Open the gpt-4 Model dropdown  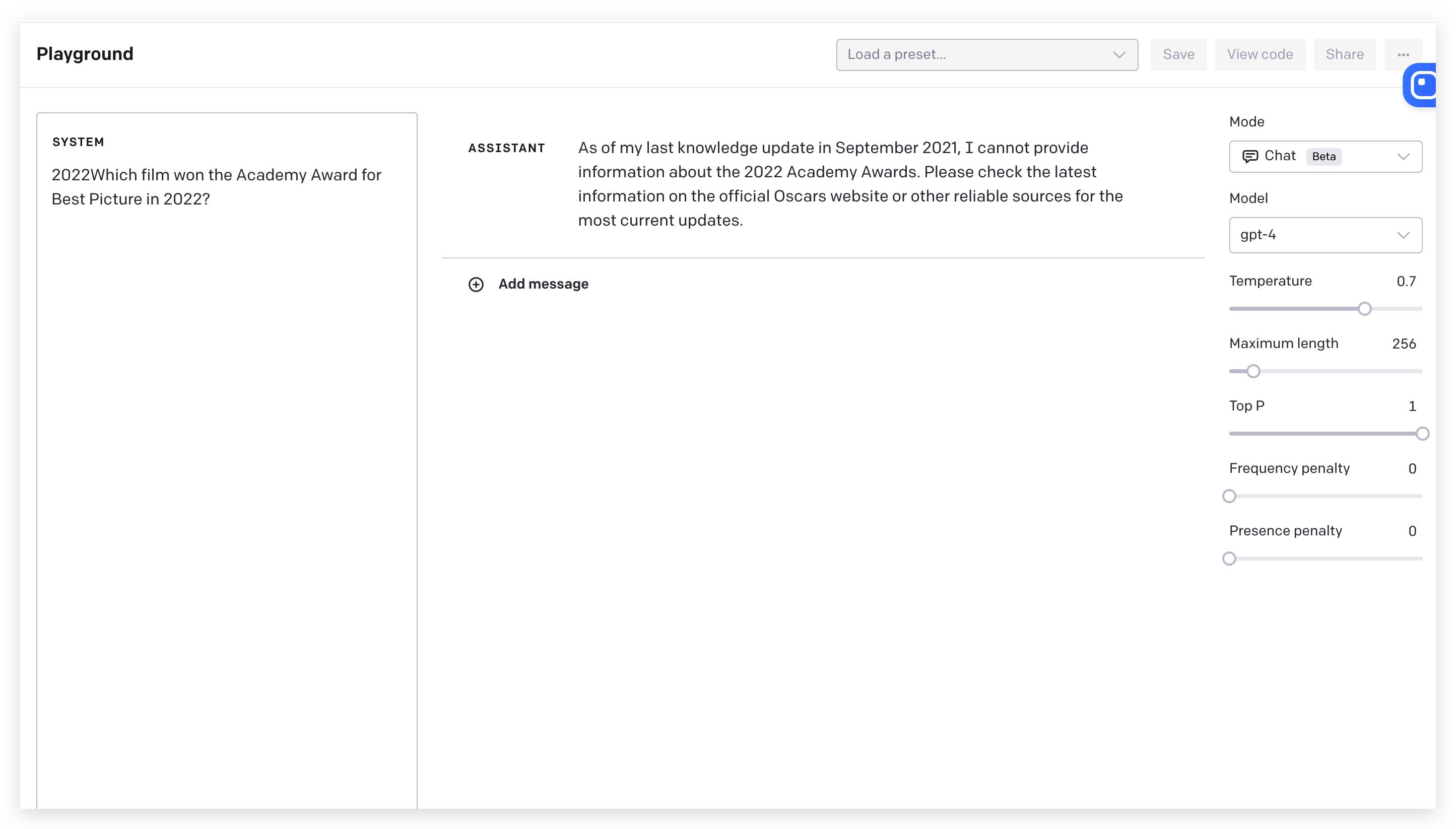tap(1325, 235)
